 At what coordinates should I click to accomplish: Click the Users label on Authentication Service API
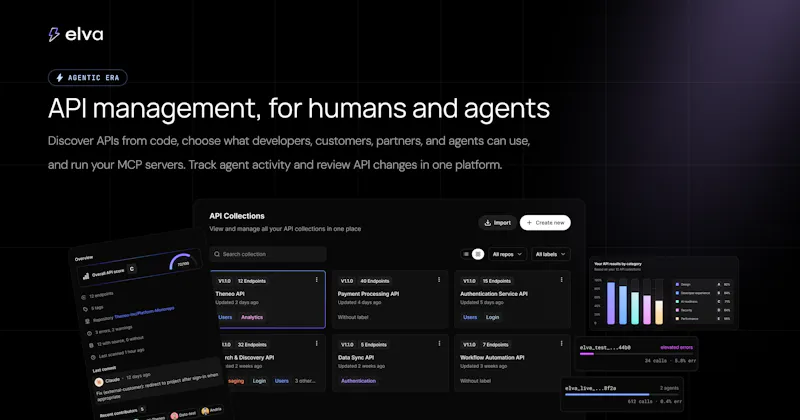pyautogui.click(x=470, y=317)
